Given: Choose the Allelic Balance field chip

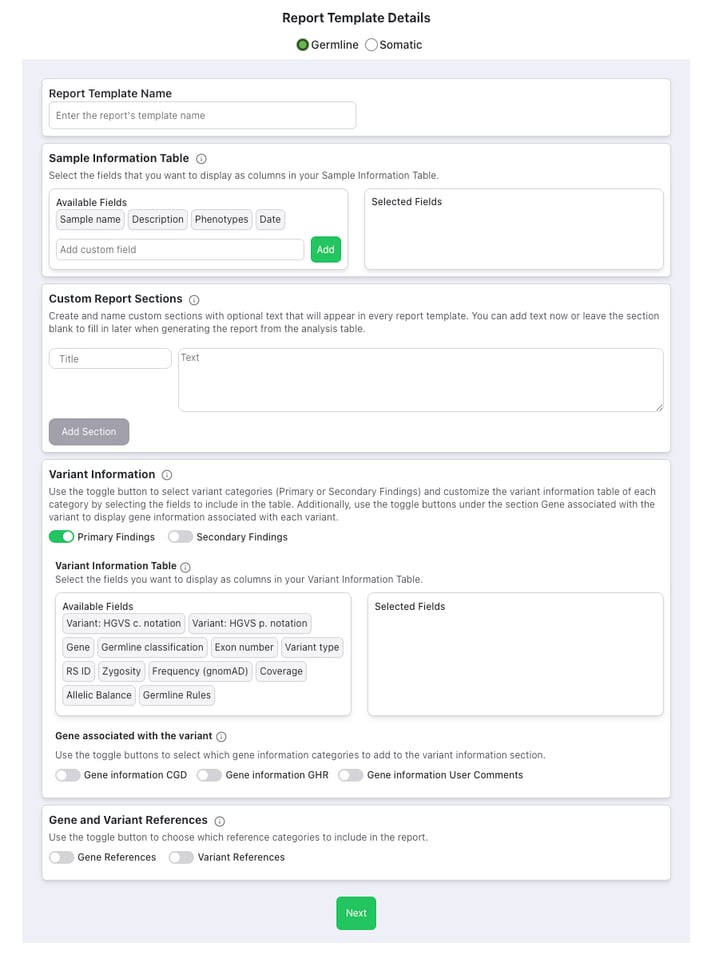Looking at the screenshot, I should 99,695.
